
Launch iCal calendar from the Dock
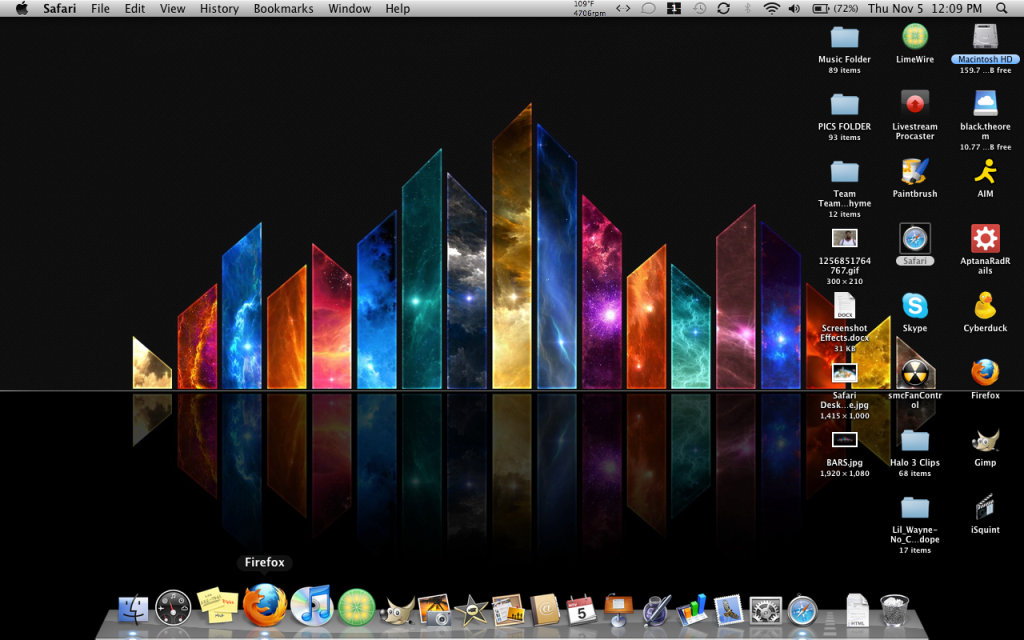click(581, 611)
